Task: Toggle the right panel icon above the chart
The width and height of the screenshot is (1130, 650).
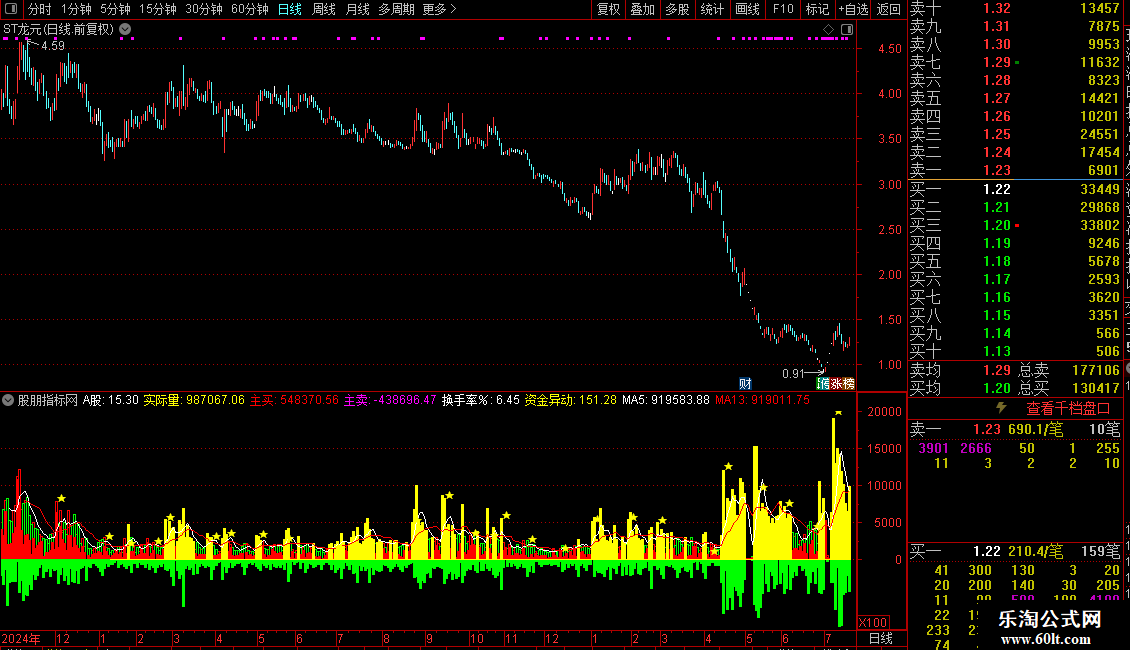Action: tap(847, 30)
